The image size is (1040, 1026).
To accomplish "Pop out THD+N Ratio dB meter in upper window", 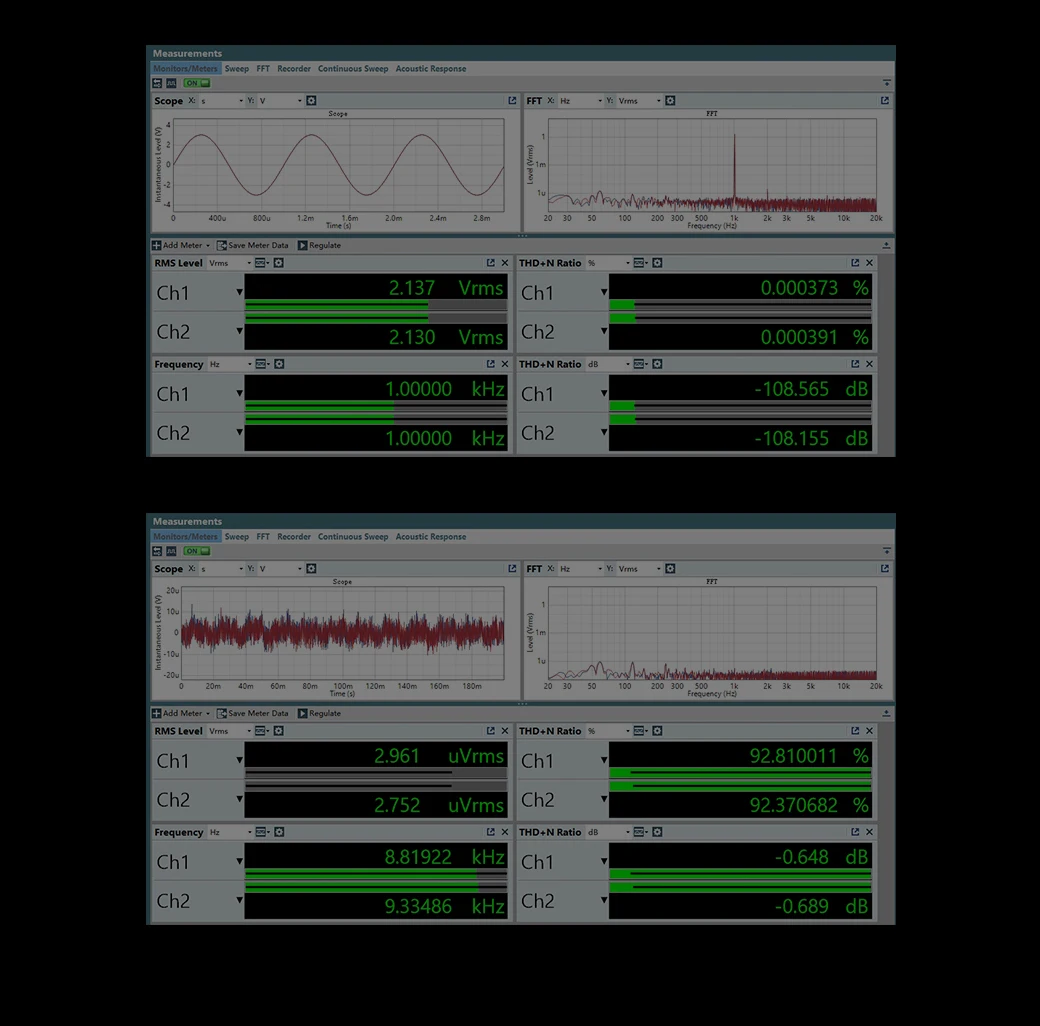I will 855,364.
